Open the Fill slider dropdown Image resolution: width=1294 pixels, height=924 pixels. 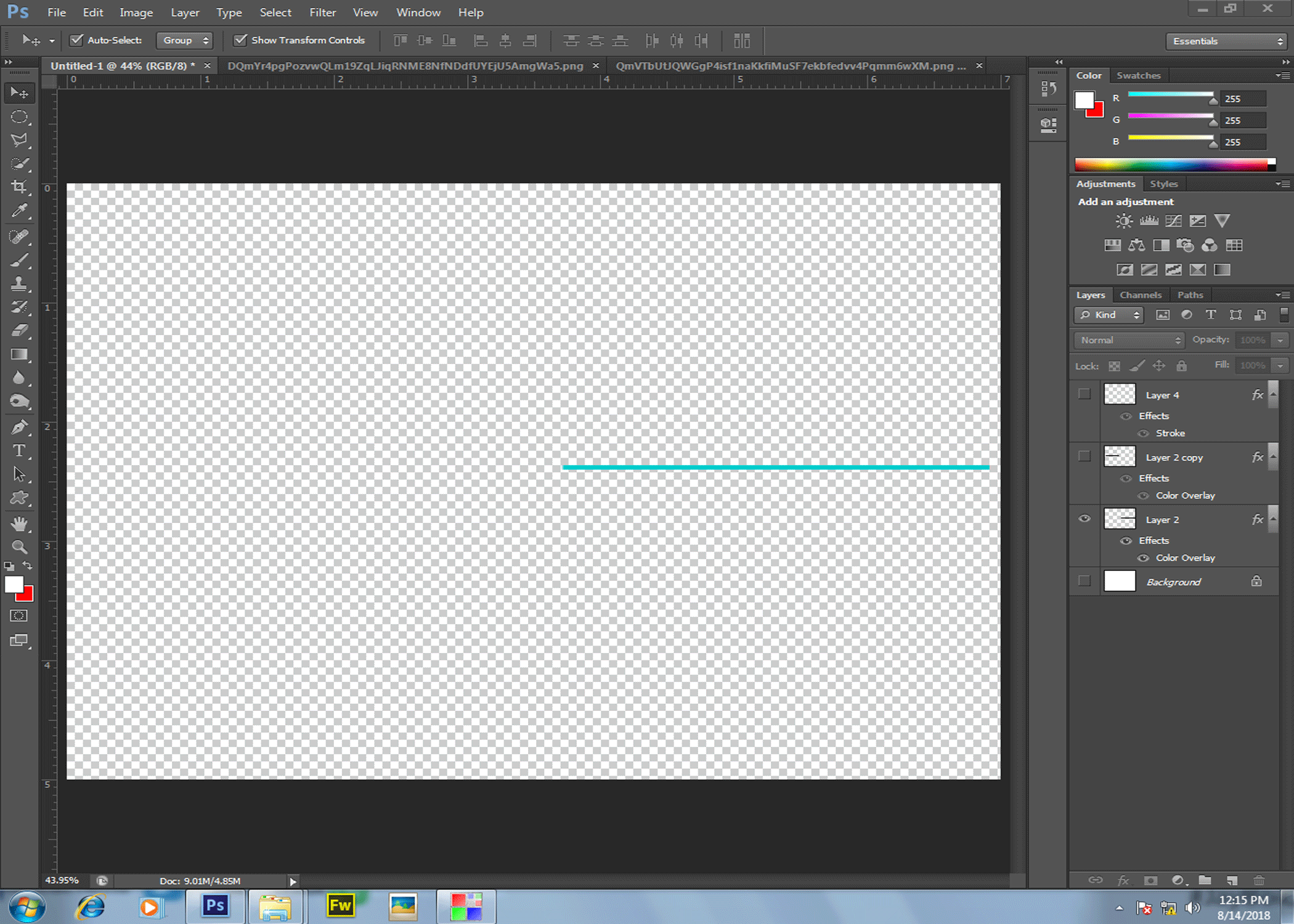(x=1280, y=365)
